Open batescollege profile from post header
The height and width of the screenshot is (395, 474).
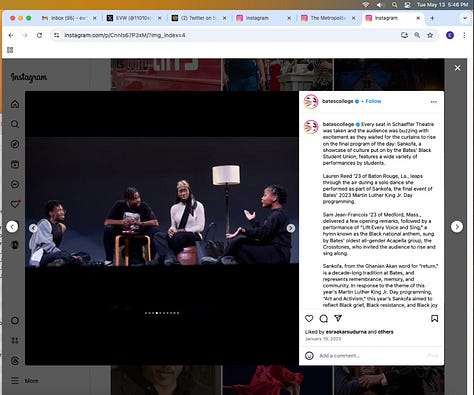pyautogui.click(x=338, y=101)
